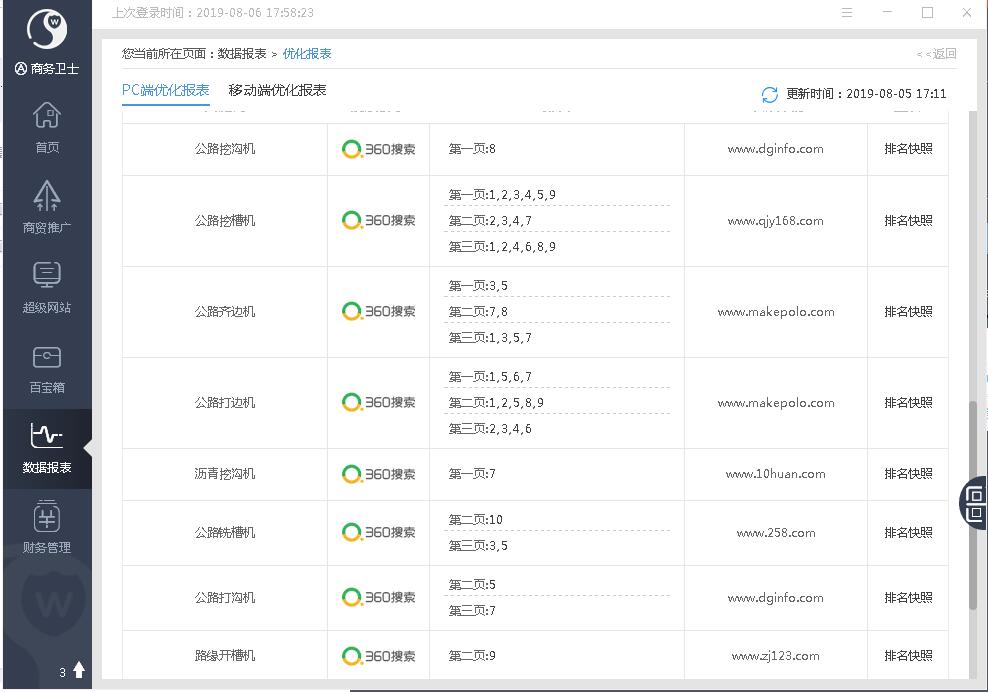Open 排名快照 for 沥青挖沟机 row
This screenshot has width=988, height=692.
[x=907, y=474]
